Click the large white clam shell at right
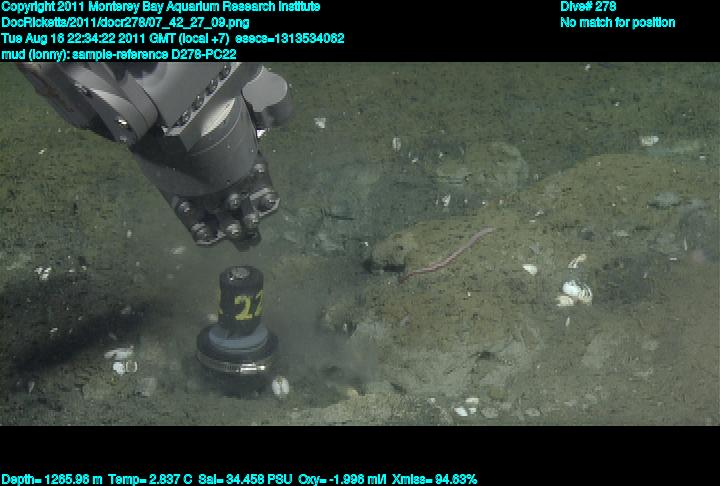 click(x=577, y=291)
